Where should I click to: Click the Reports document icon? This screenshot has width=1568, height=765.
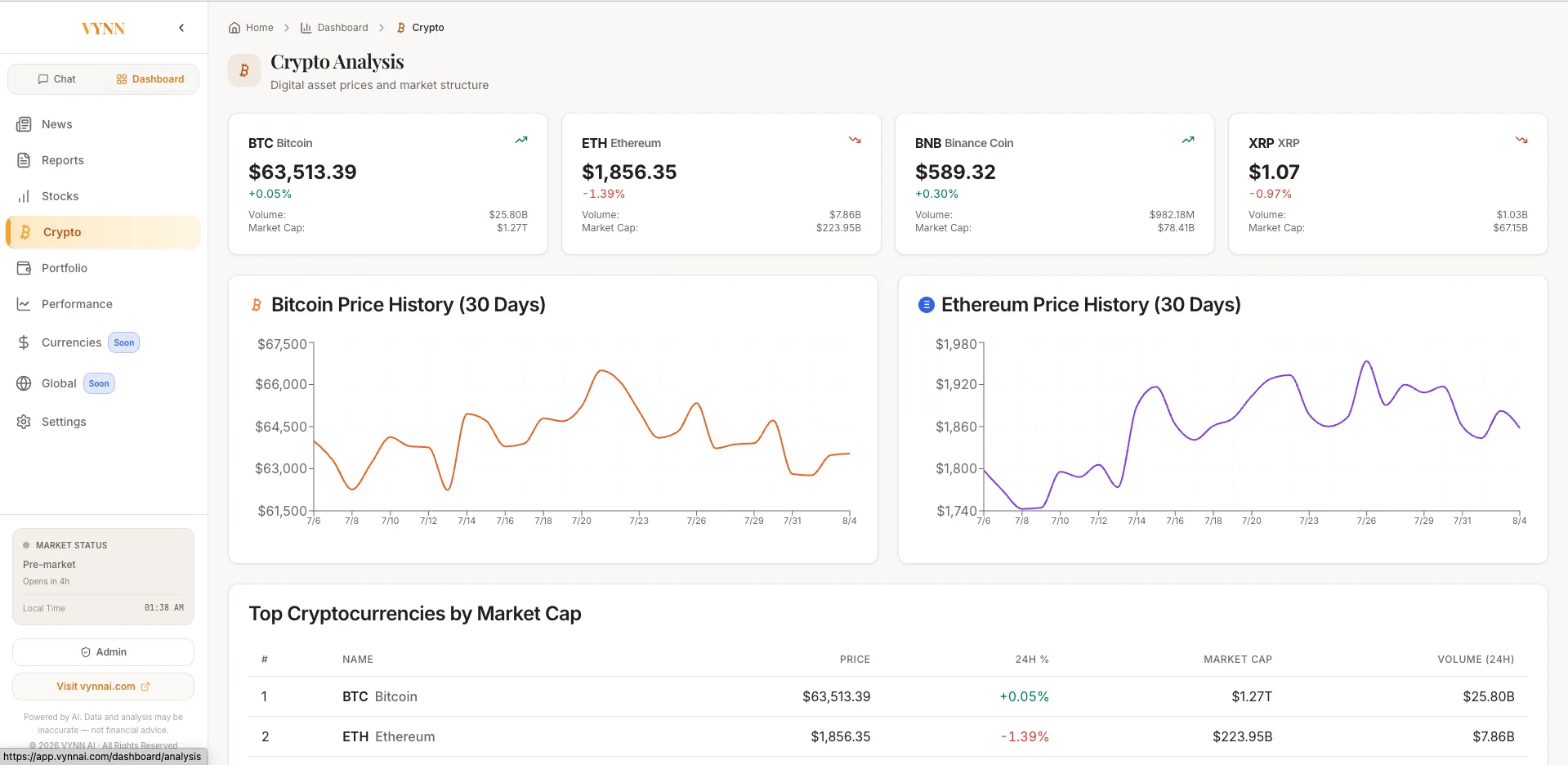point(25,160)
